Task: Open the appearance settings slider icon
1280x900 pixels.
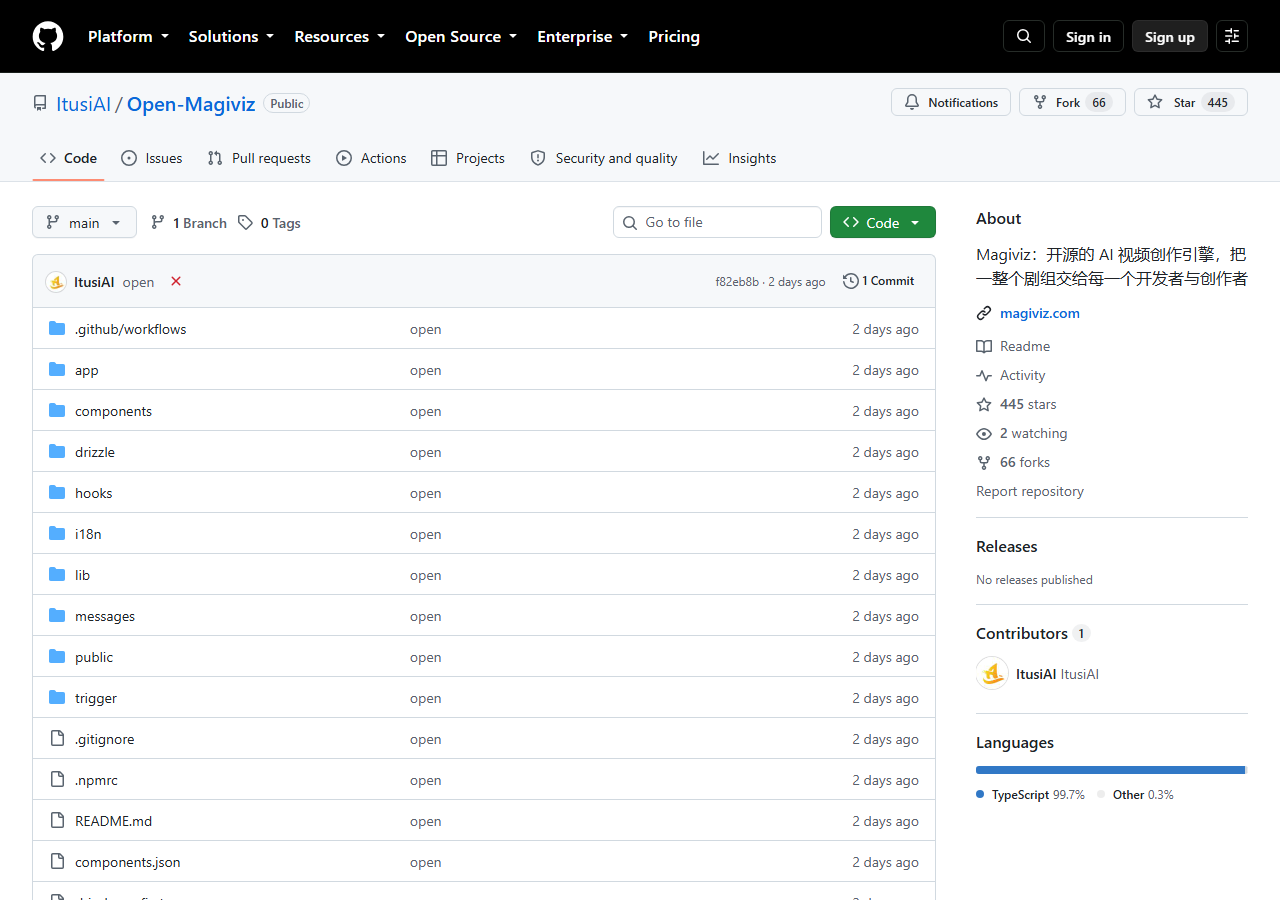Action: click(x=1232, y=37)
